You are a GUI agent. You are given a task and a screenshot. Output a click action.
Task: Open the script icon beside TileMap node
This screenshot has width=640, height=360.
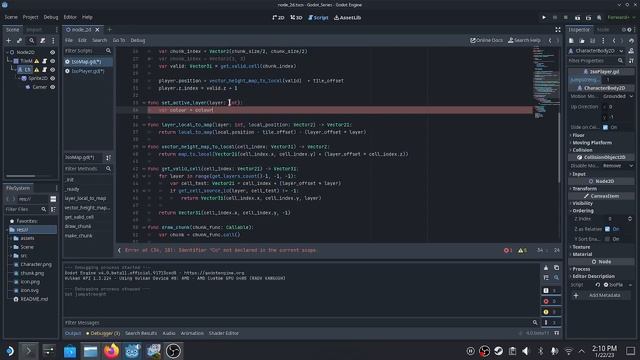click(x=44, y=61)
